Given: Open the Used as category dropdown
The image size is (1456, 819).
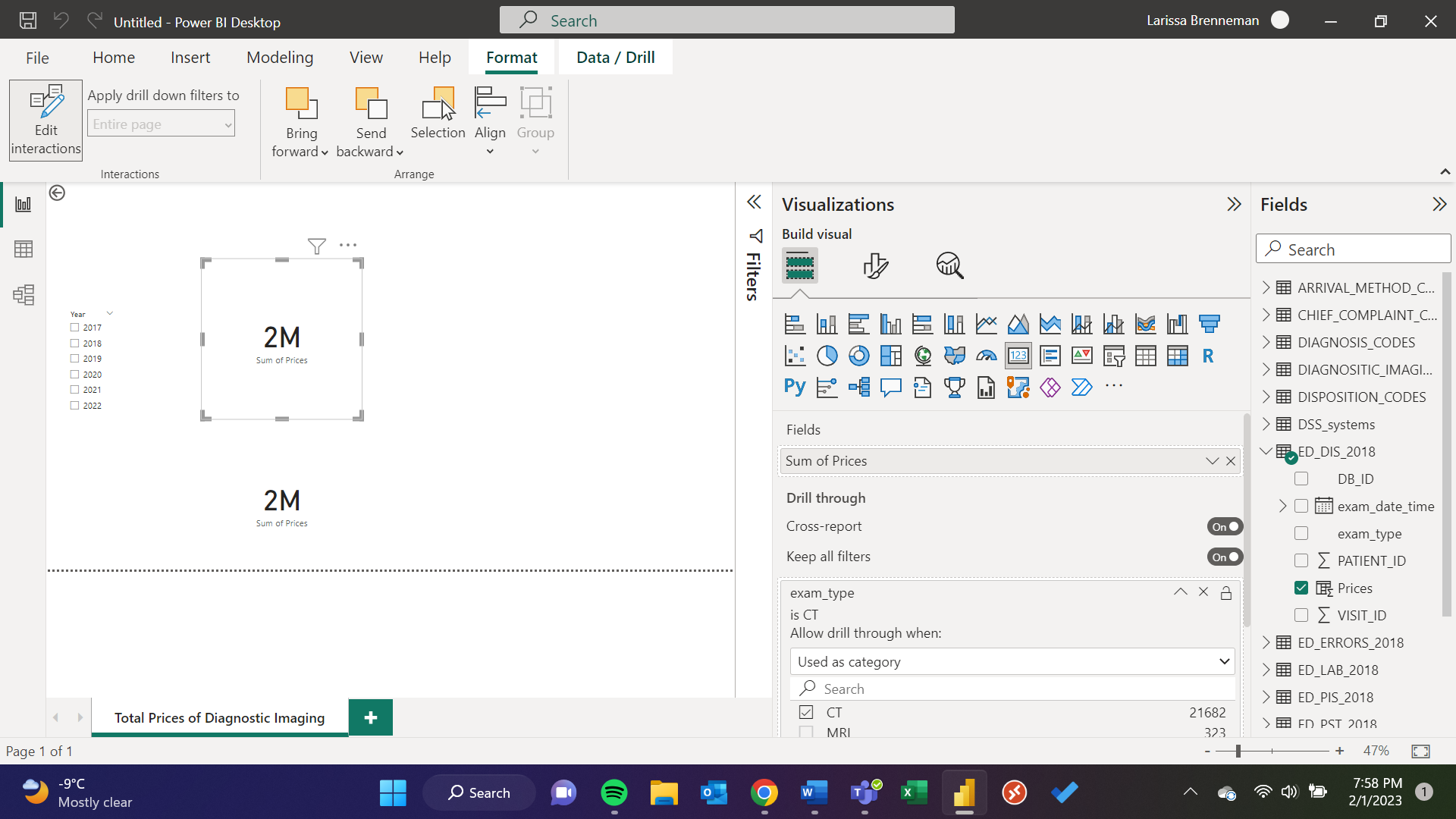Looking at the screenshot, I should coord(1012,661).
